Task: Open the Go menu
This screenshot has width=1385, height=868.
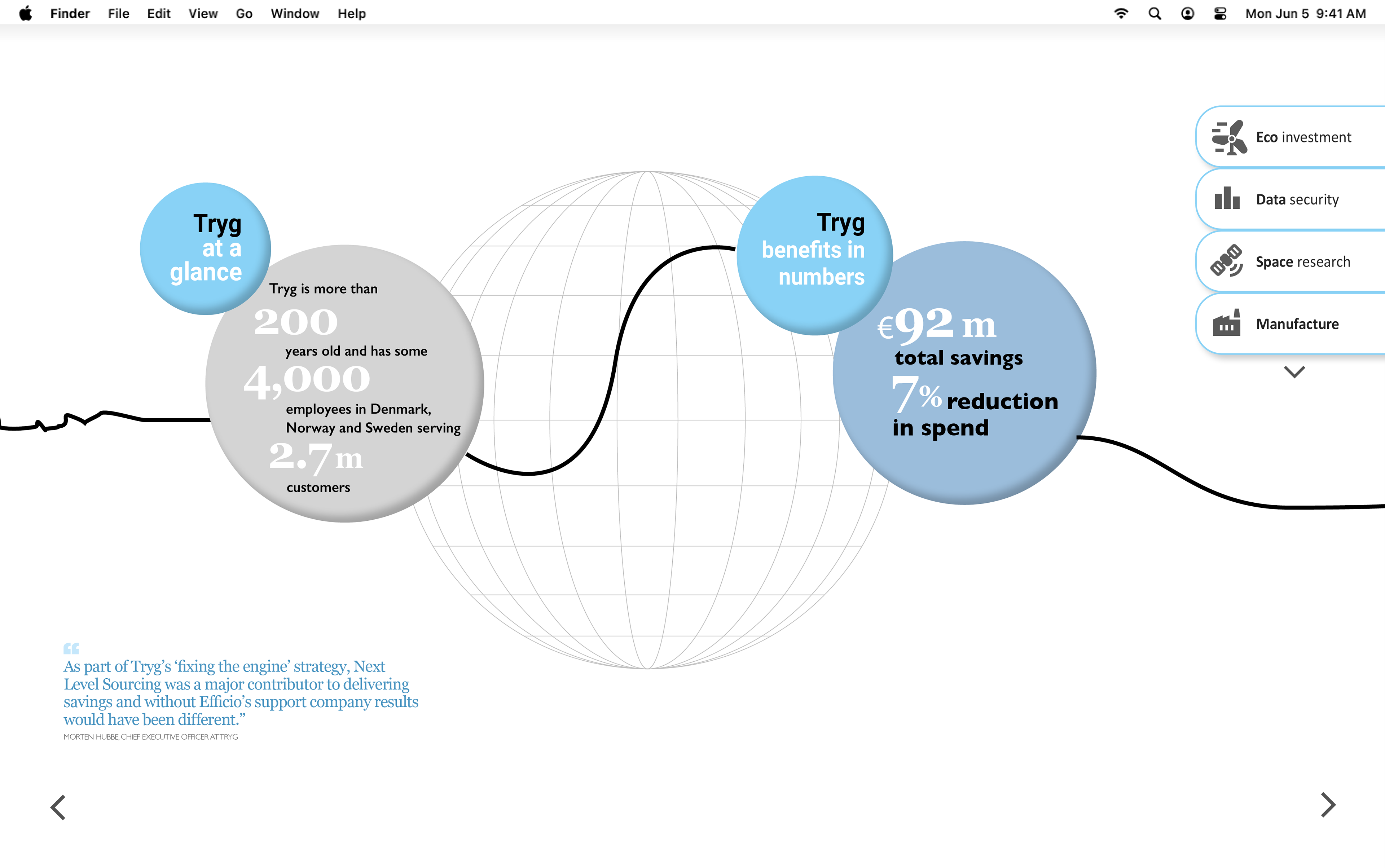Action: [x=244, y=13]
